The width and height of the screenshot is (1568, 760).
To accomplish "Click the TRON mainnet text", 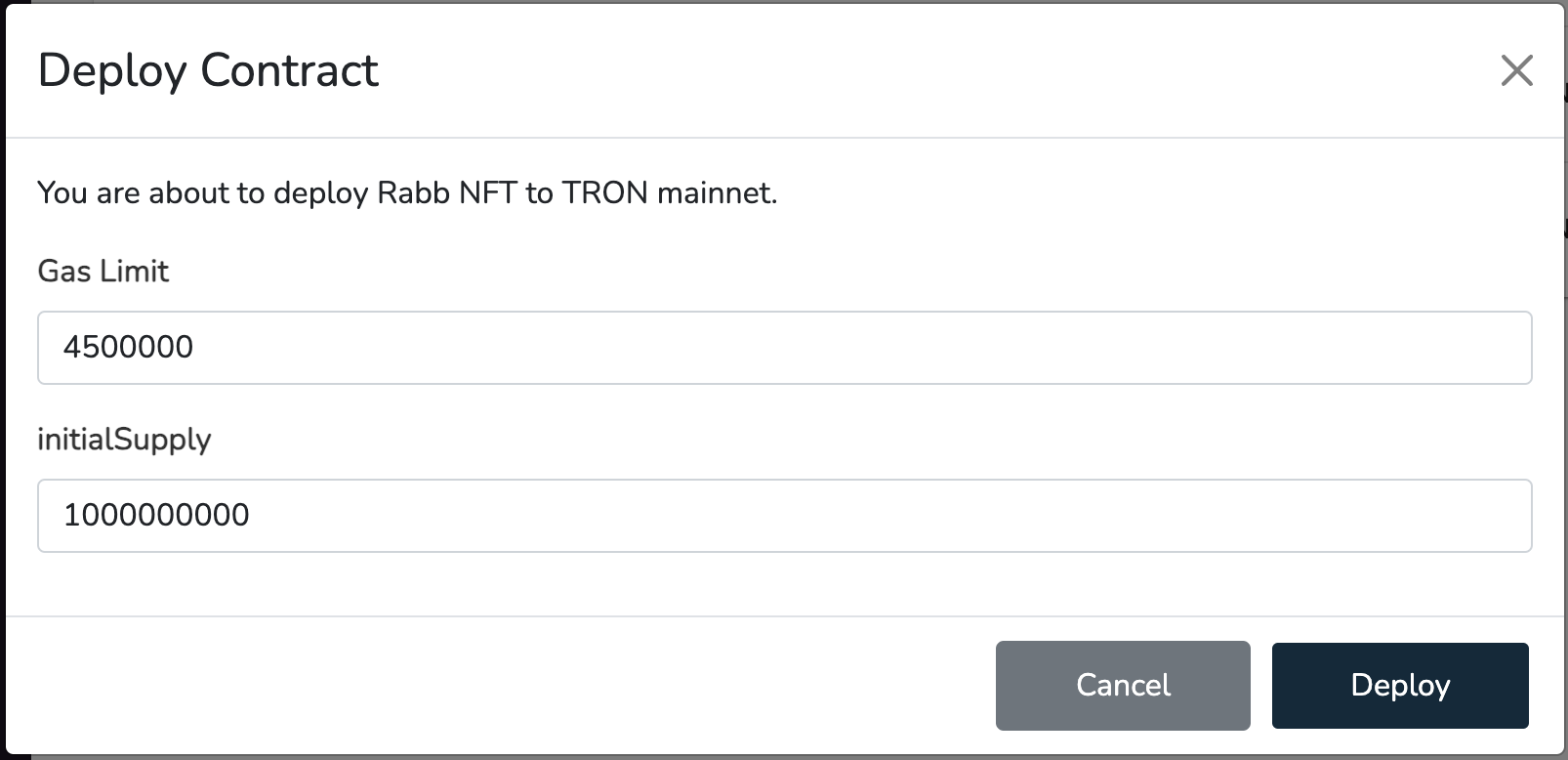I will [x=668, y=193].
